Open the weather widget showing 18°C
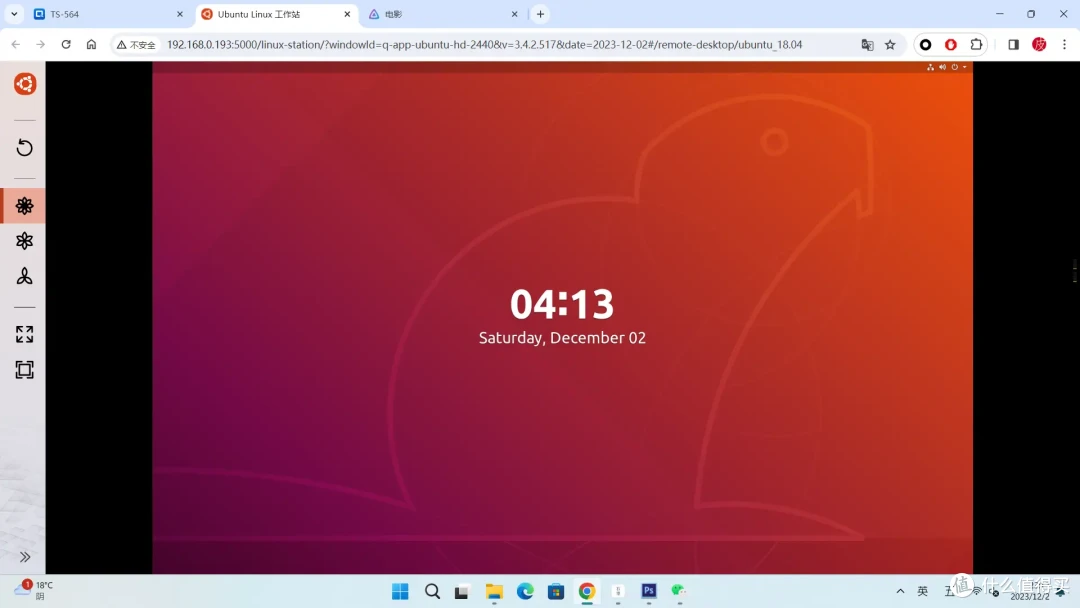Image resolution: width=1080 pixels, height=608 pixels. pyautogui.click(x=34, y=590)
